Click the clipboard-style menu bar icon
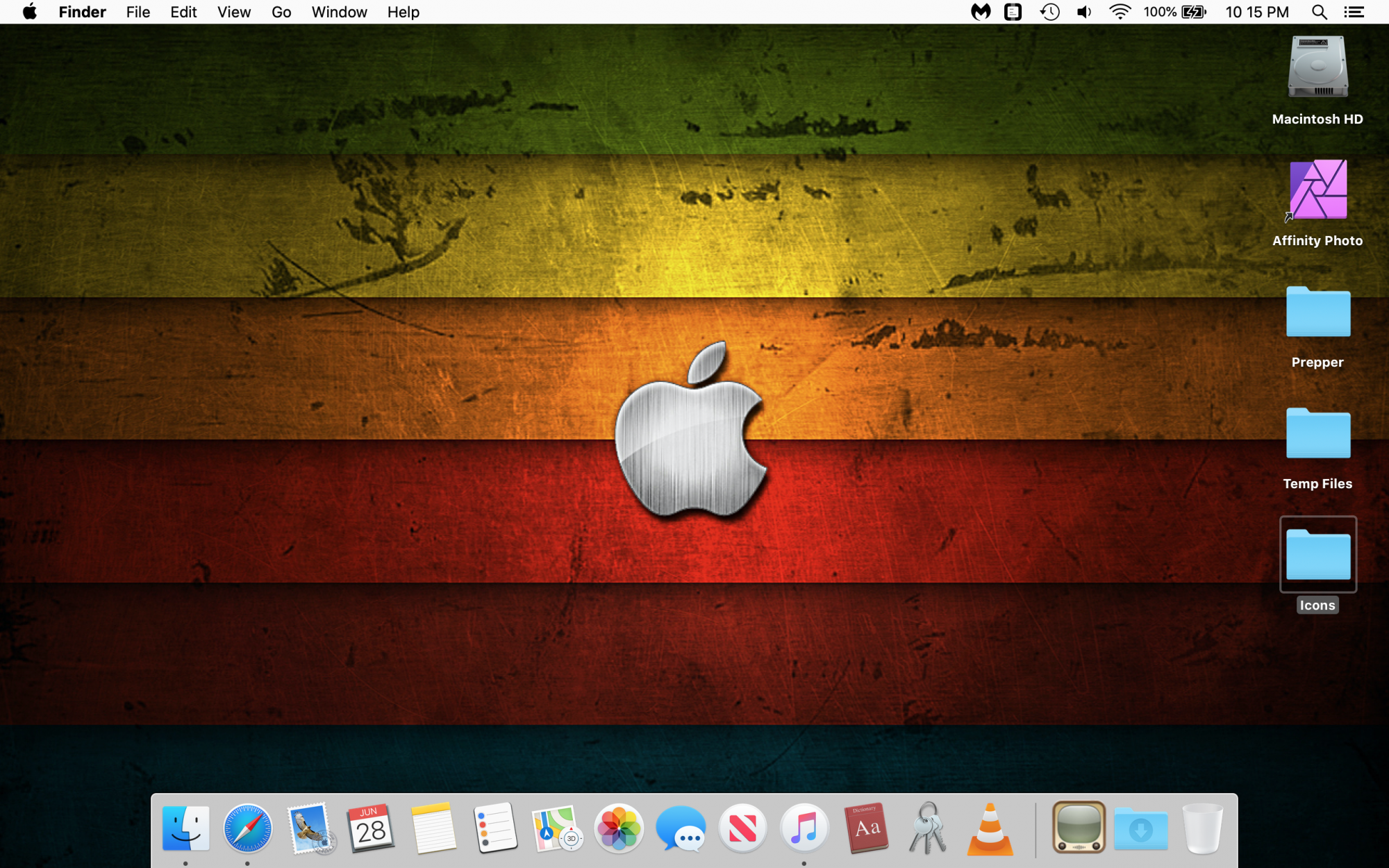This screenshot has width=1389, height=868. pyautogui.click(x=1013, y=12)
